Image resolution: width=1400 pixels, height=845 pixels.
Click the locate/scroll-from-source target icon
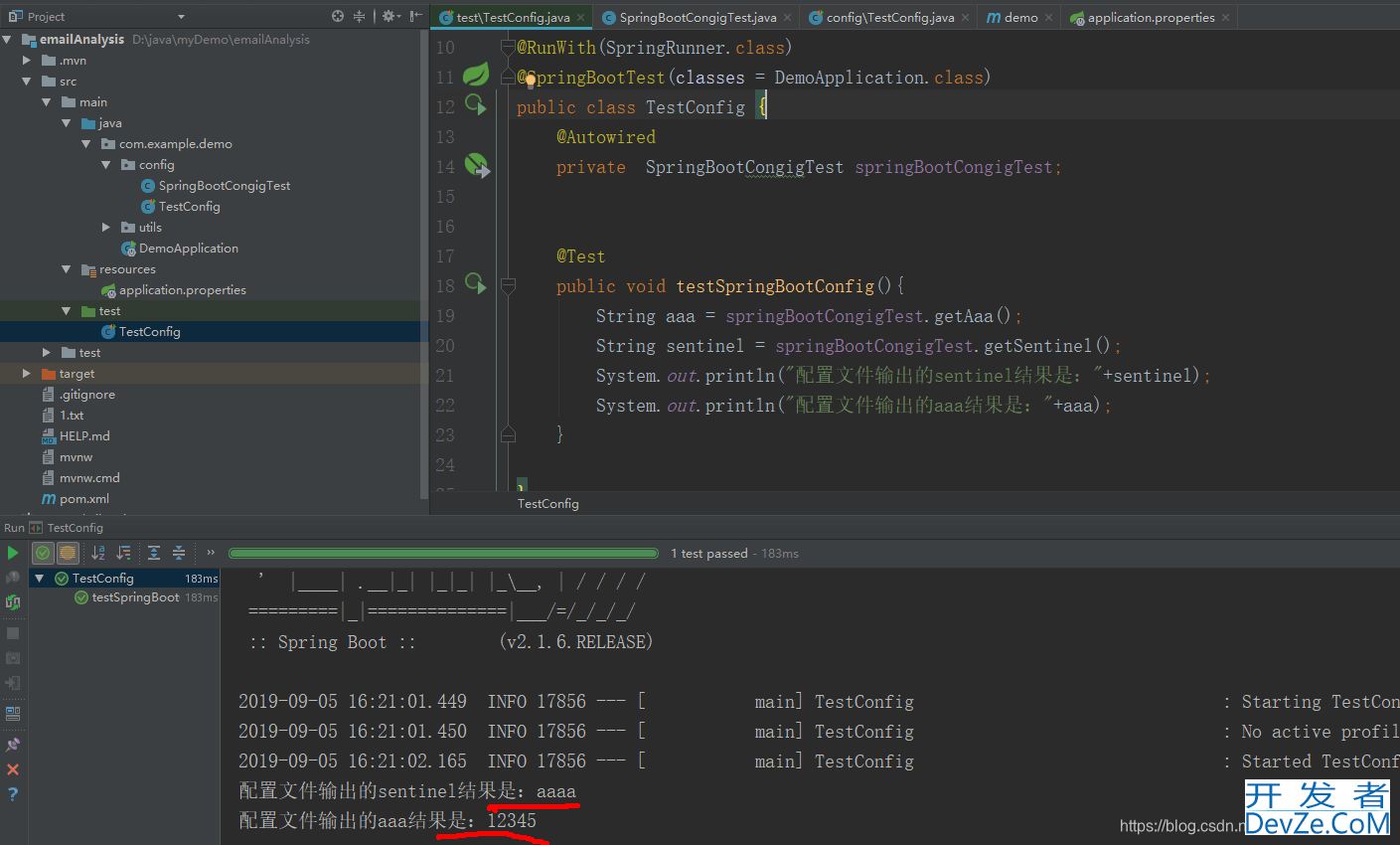[x=338, y=17]
